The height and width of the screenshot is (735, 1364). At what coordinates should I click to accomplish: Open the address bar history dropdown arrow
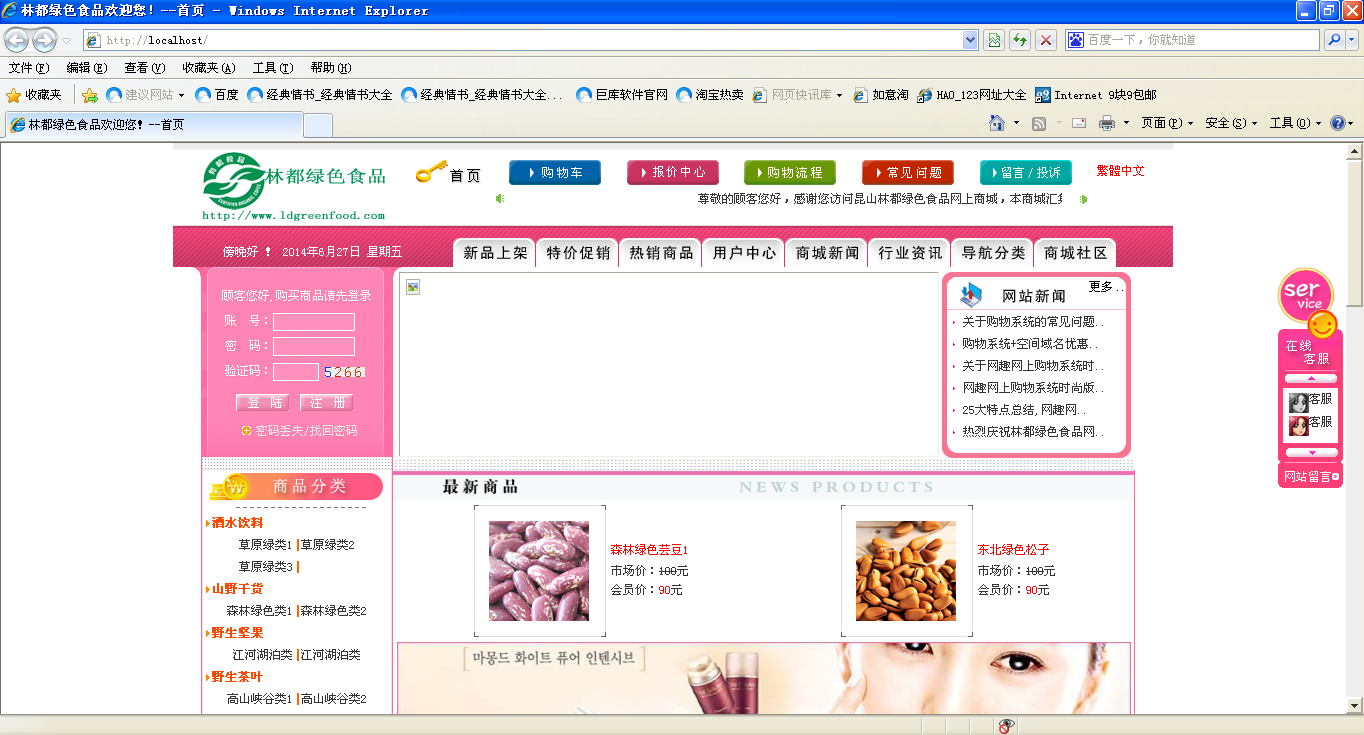click(970, 40)
